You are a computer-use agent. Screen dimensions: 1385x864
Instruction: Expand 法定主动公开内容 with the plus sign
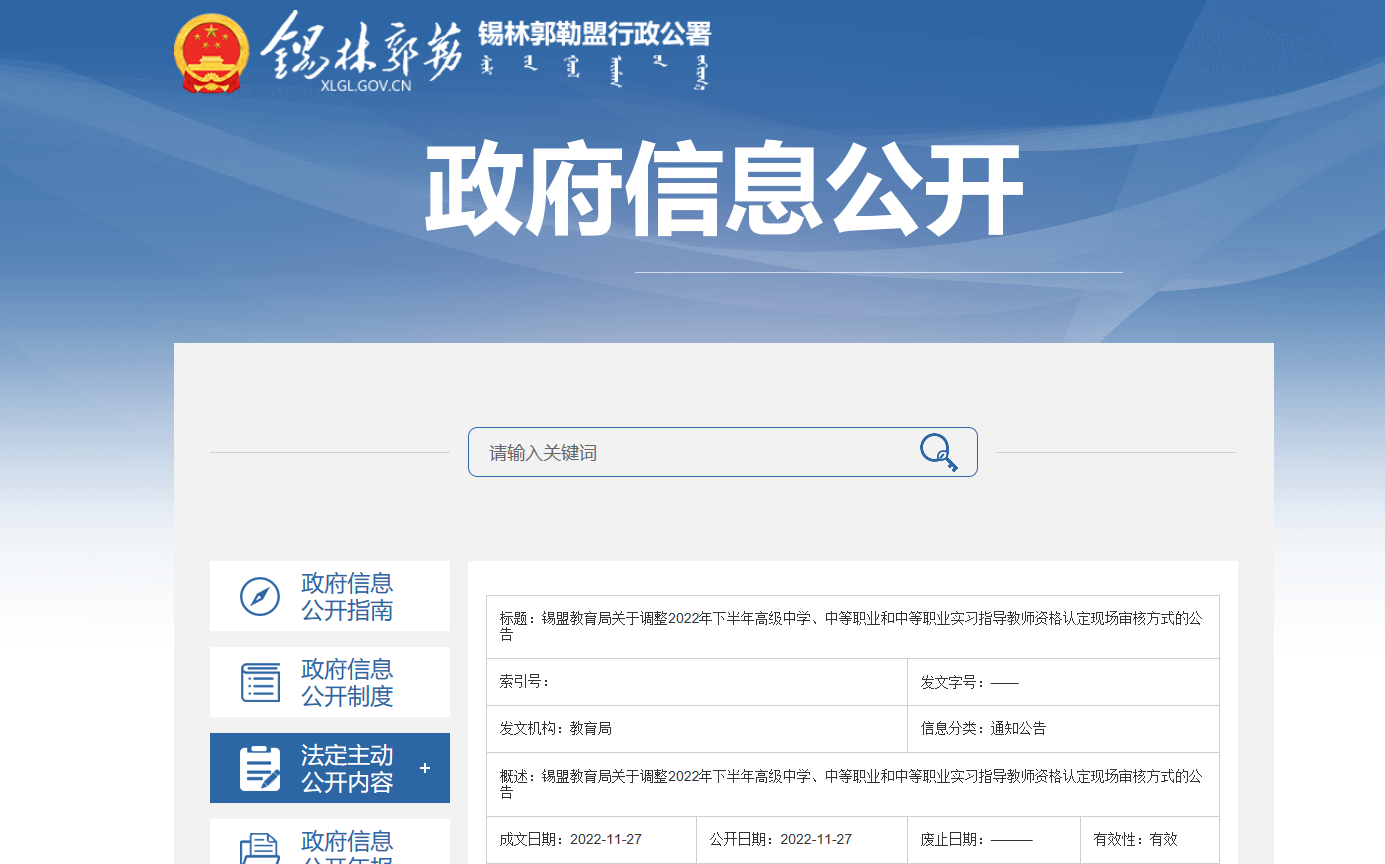click(x=425, y=768)
